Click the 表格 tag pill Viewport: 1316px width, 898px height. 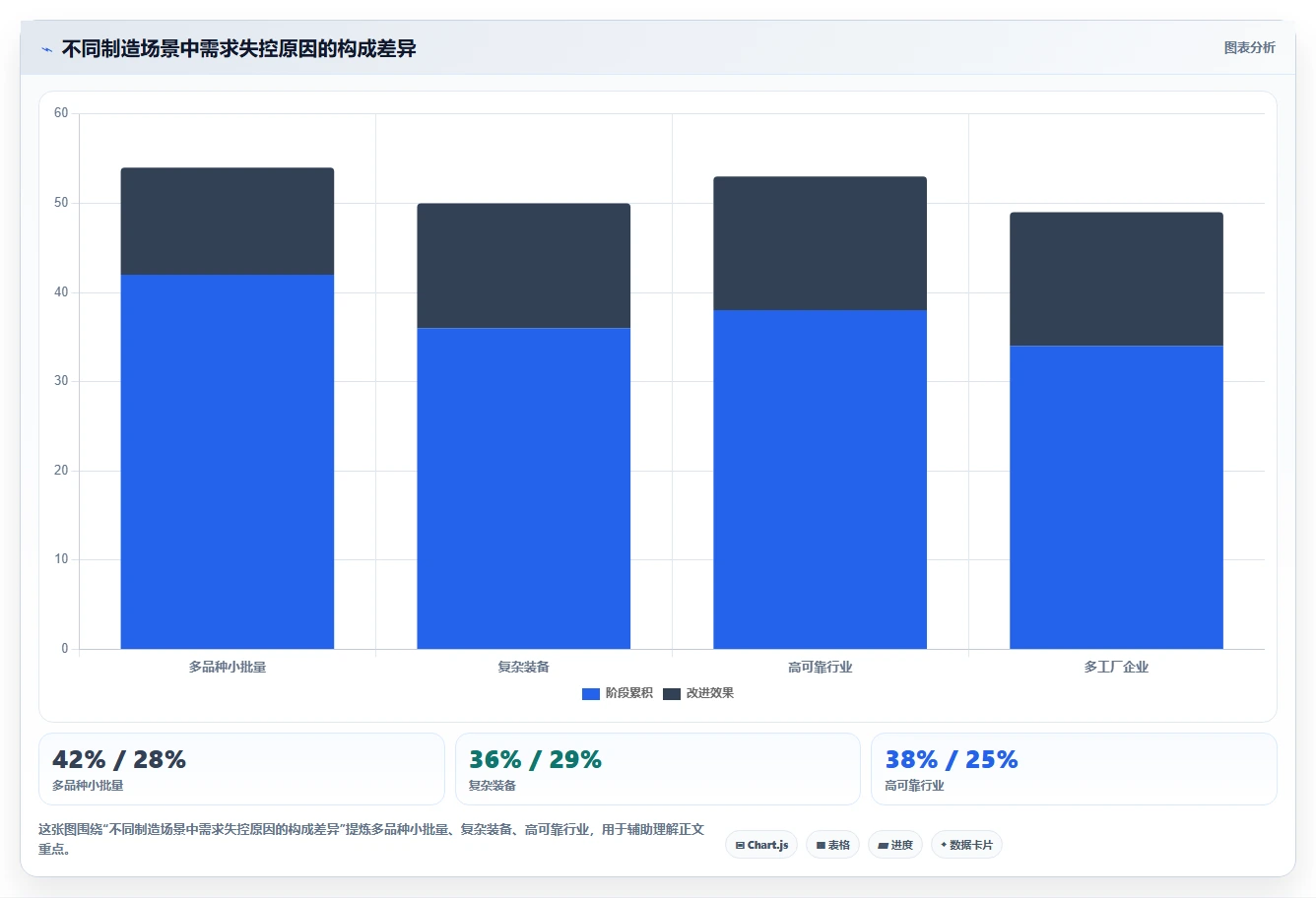click(832, 845)
